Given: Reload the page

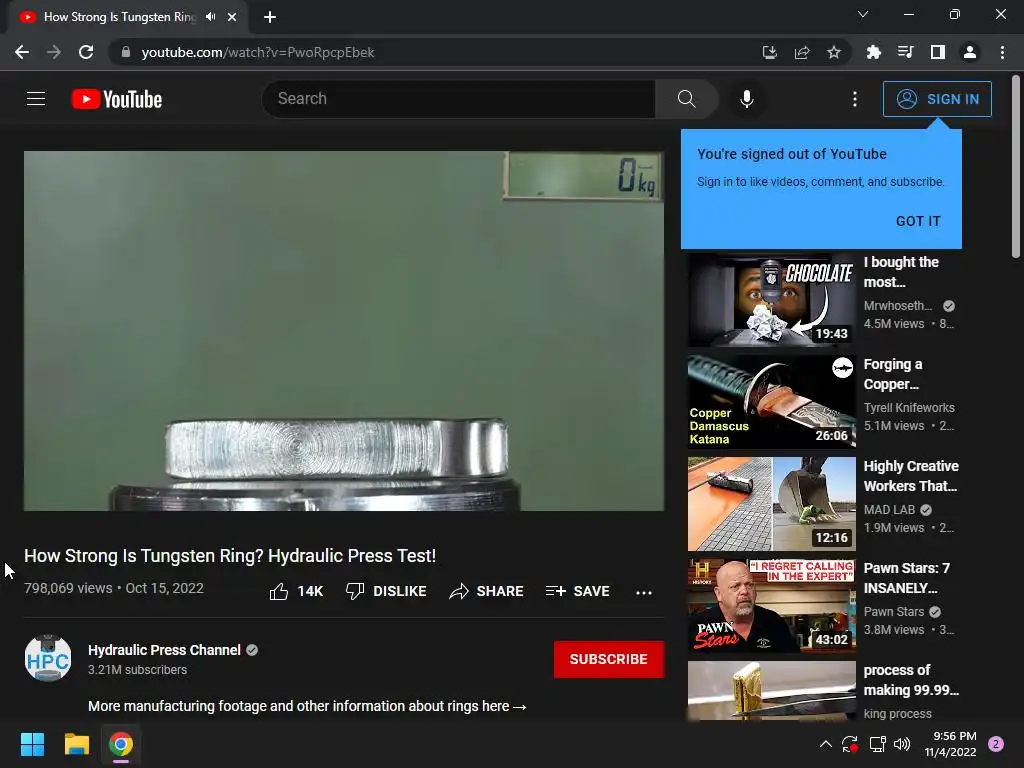Looking at the screenshot, I should 86,52.
